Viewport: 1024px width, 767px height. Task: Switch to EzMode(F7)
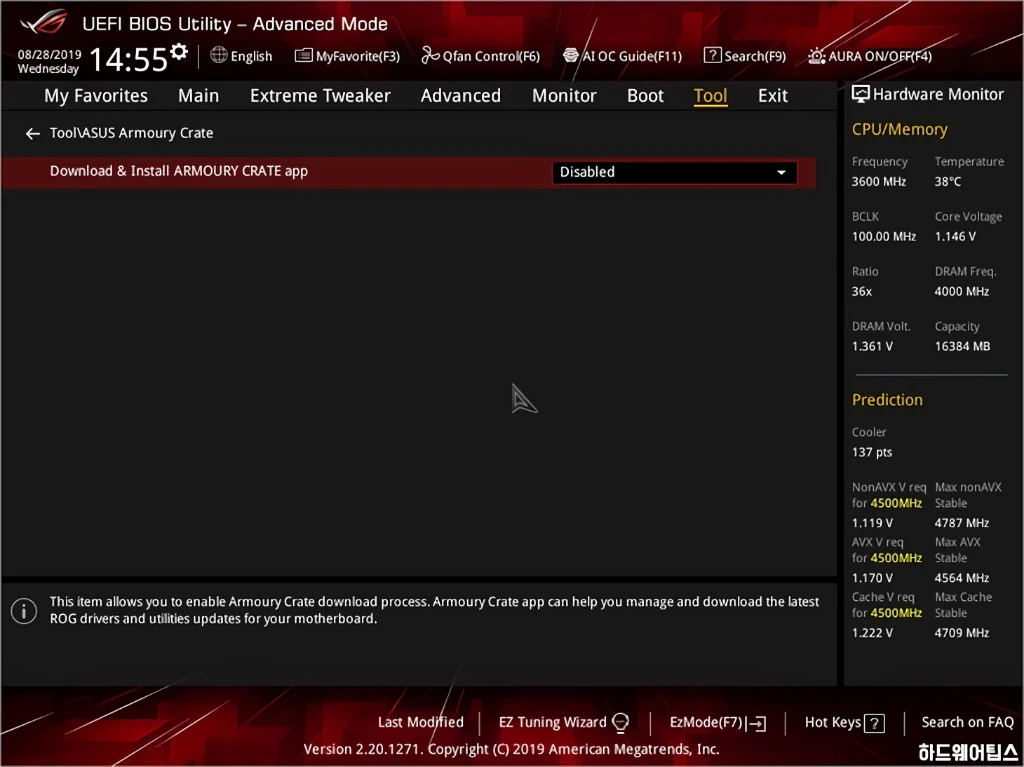coord(718,723)
